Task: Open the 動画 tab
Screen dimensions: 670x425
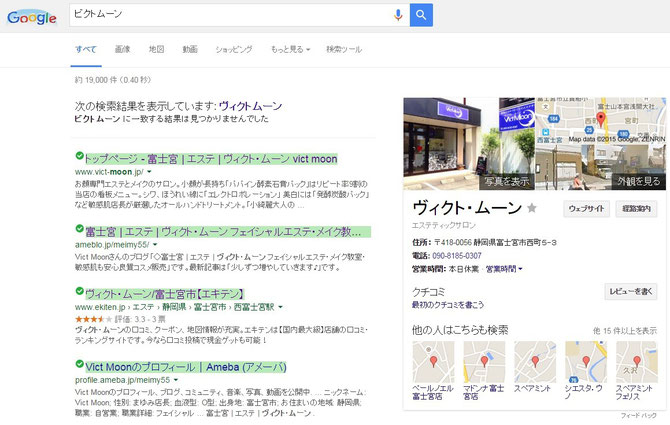Action: [x=190, y=49]
